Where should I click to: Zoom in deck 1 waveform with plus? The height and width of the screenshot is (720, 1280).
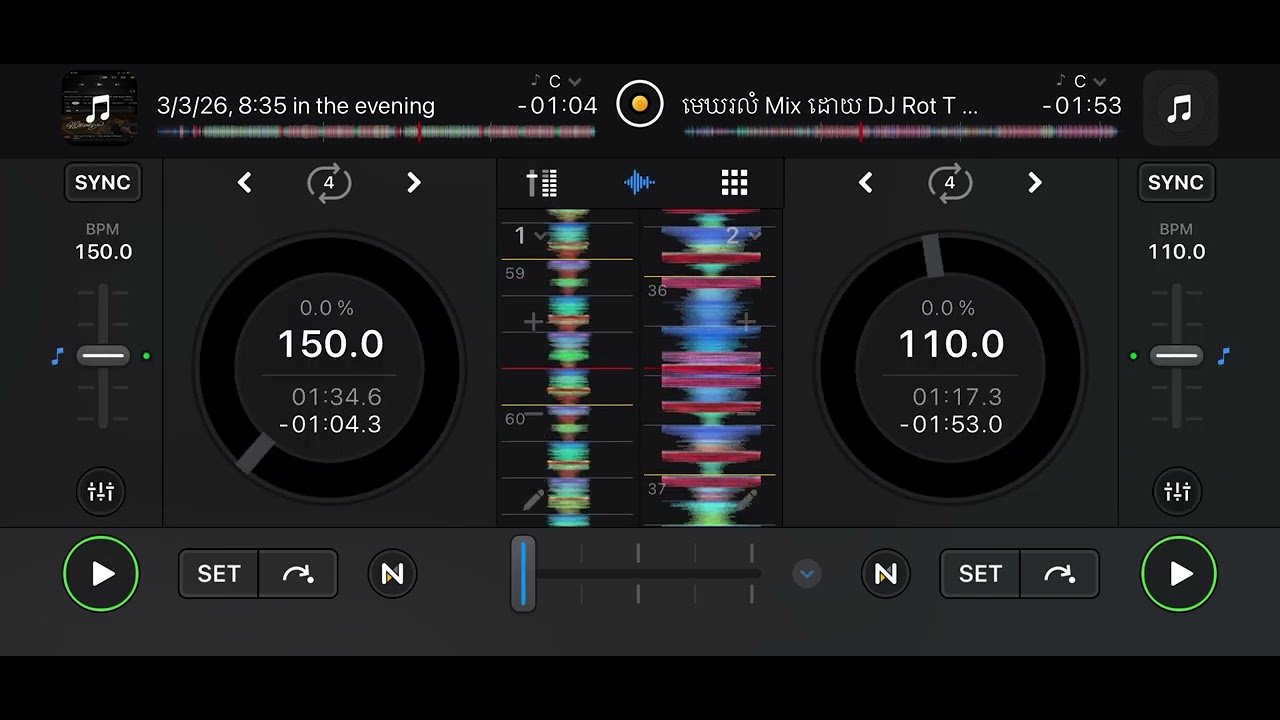[x=533, y=322]
